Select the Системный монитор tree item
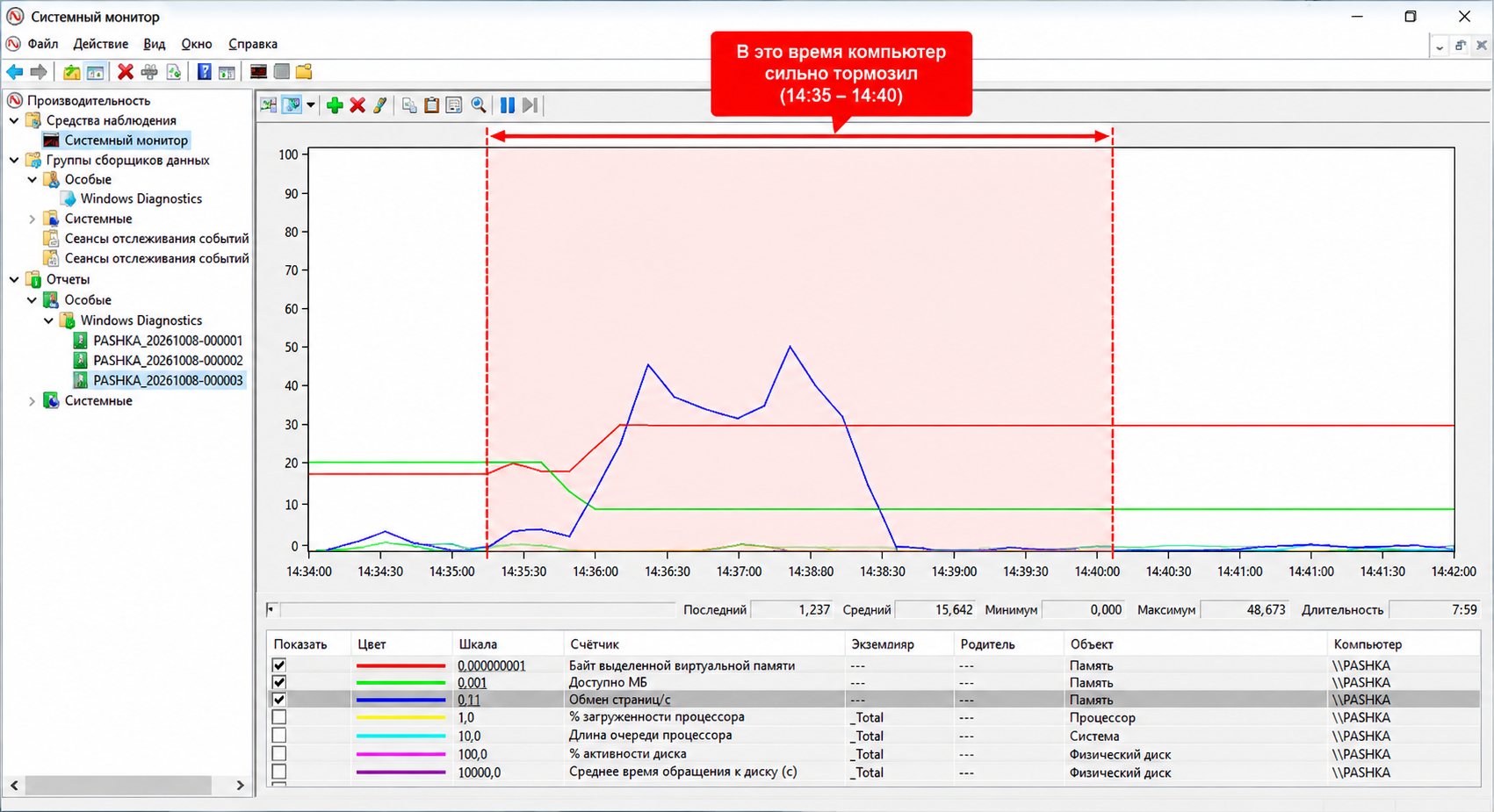The image size is (1494, 812). (x=126, y=140)
